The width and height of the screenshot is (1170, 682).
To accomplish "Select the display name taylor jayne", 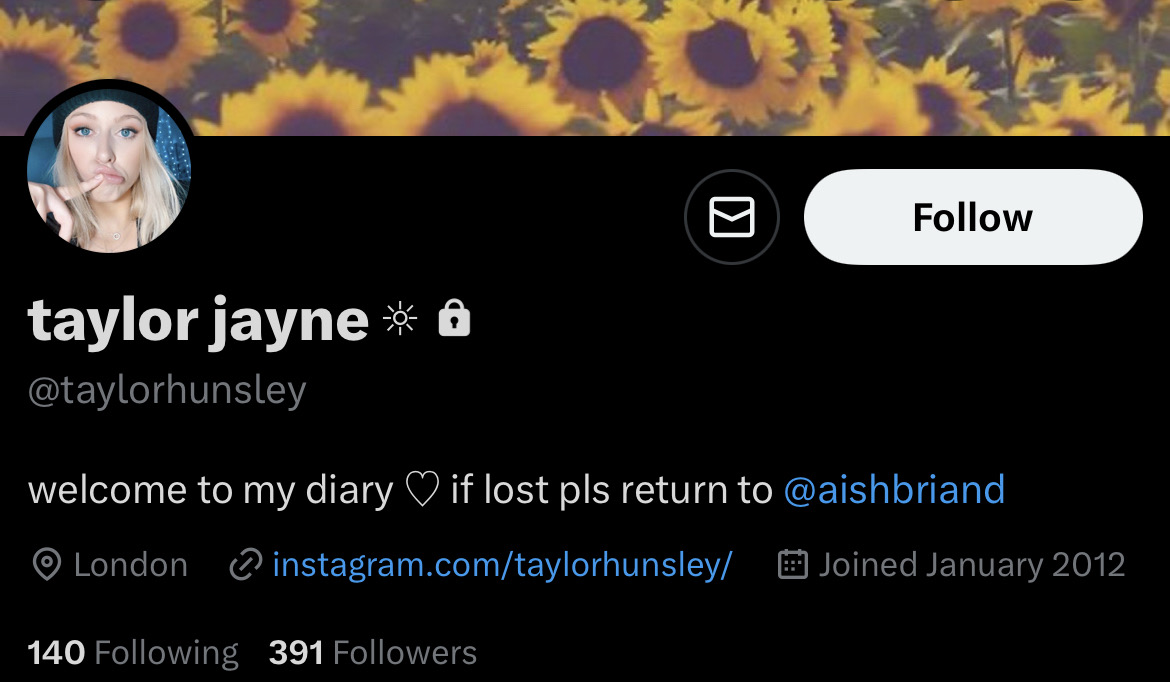I will point(198,321).
